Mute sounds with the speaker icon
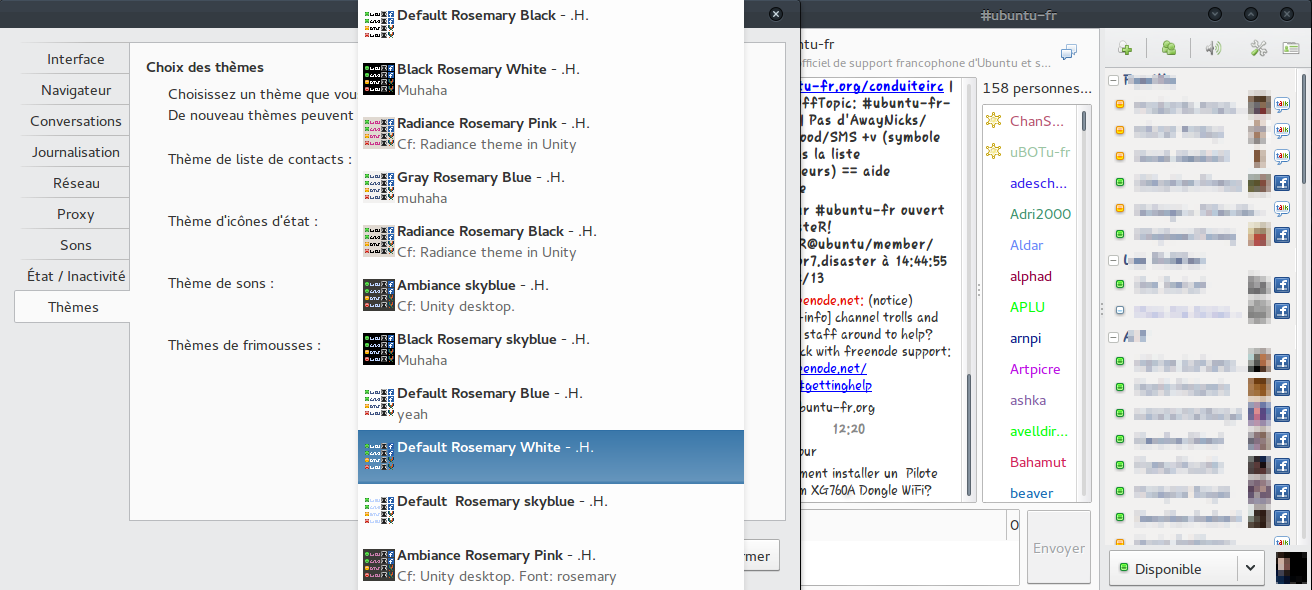The height and width of the screenshot is (590, 1312). [x=1213, y=48]
